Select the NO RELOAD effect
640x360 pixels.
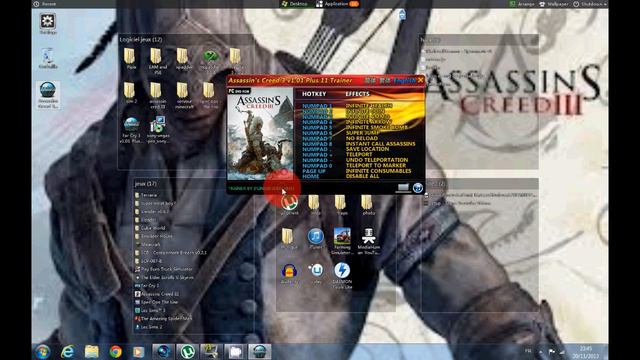coord(362,138)
